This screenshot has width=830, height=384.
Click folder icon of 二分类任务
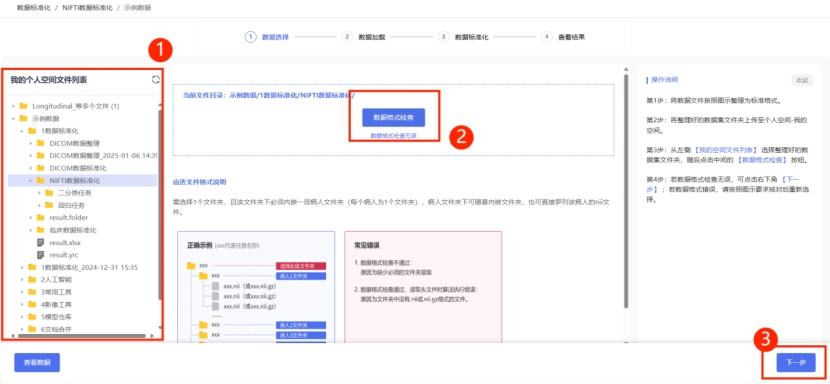[49, 193]
